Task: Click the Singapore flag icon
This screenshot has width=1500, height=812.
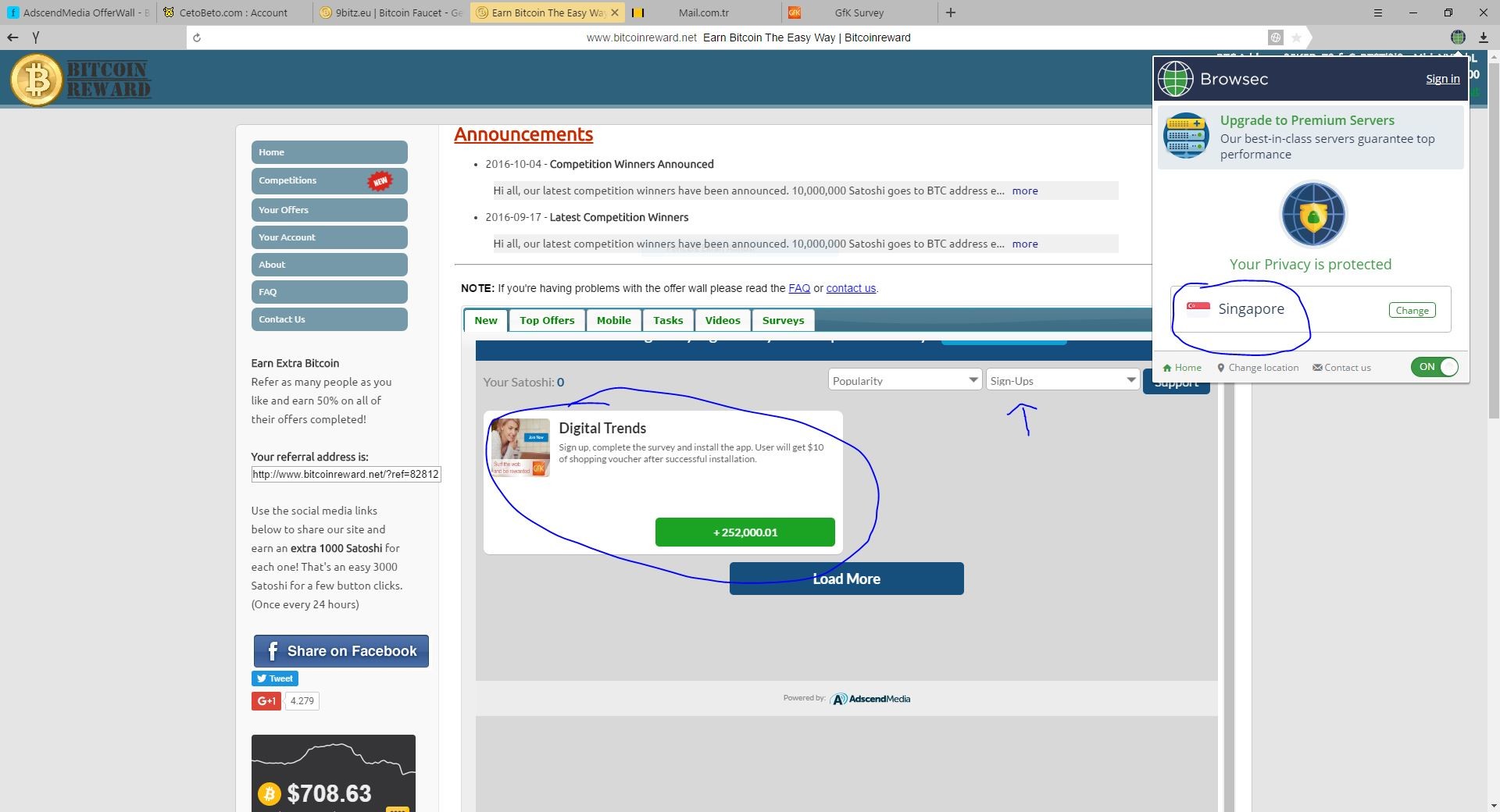Action: click(1198, 308)
